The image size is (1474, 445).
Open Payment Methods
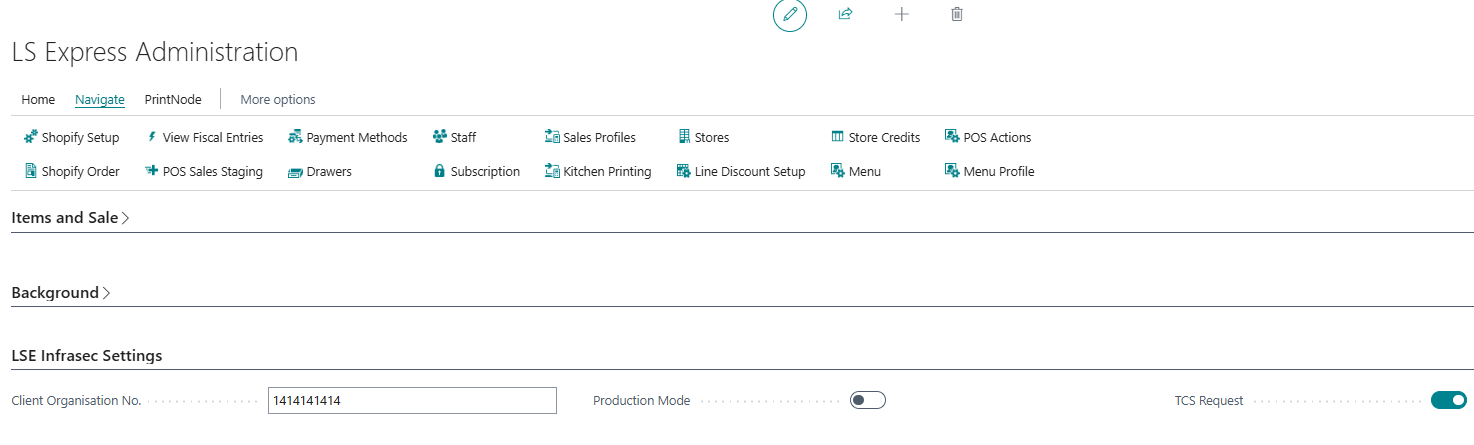point(347,138)
